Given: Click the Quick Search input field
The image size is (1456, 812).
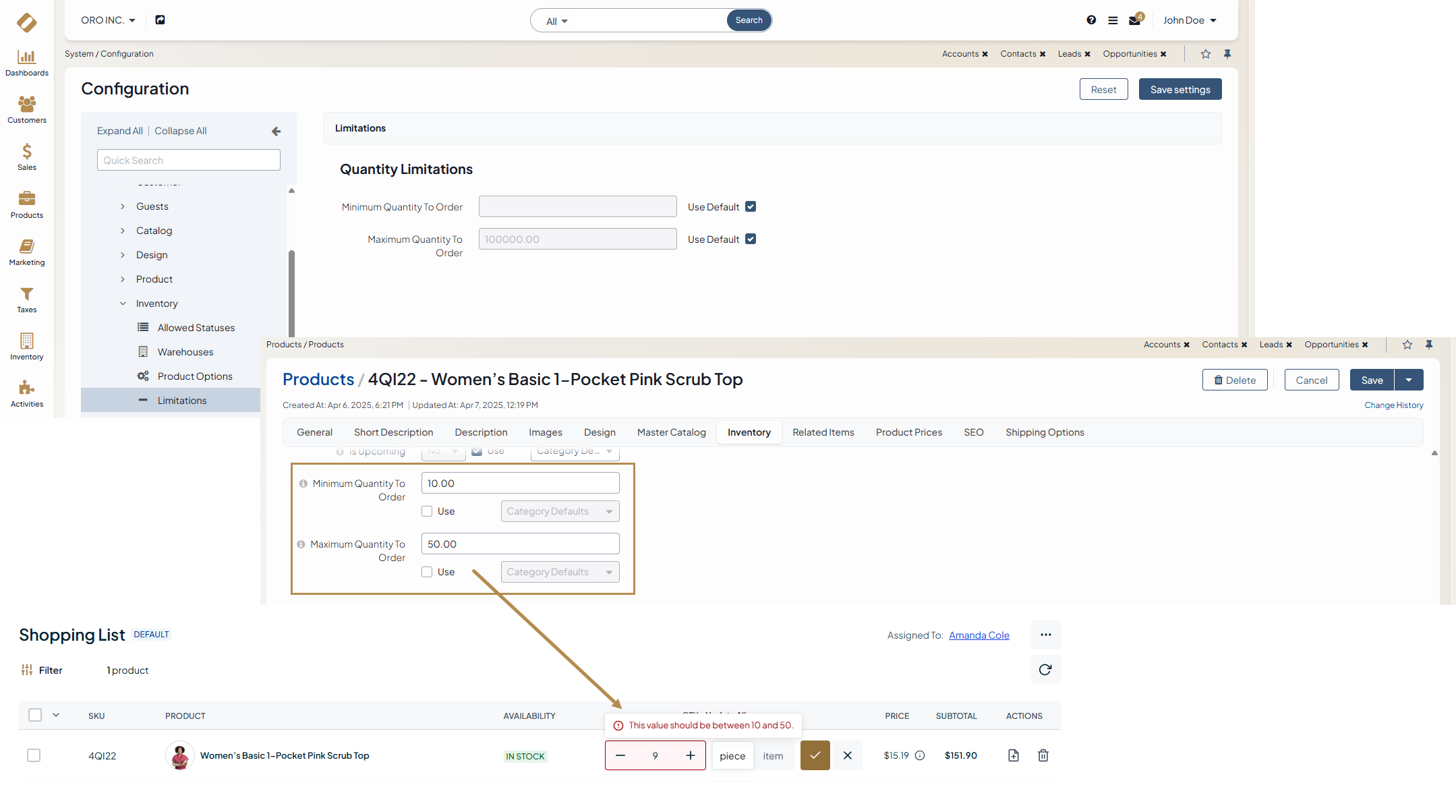Looking at the screenshot, I should 188,161.
